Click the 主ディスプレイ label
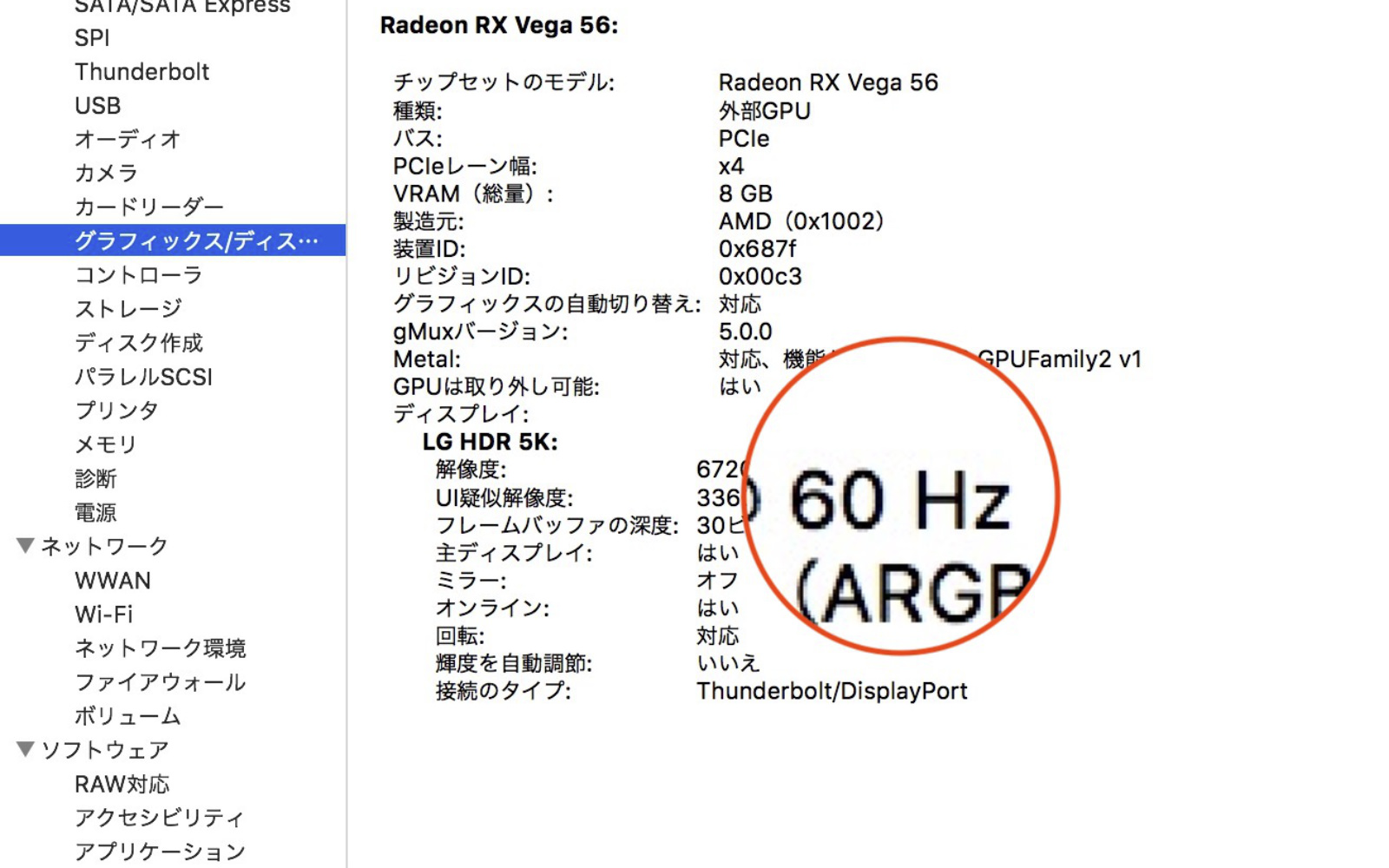 [514, 553]
